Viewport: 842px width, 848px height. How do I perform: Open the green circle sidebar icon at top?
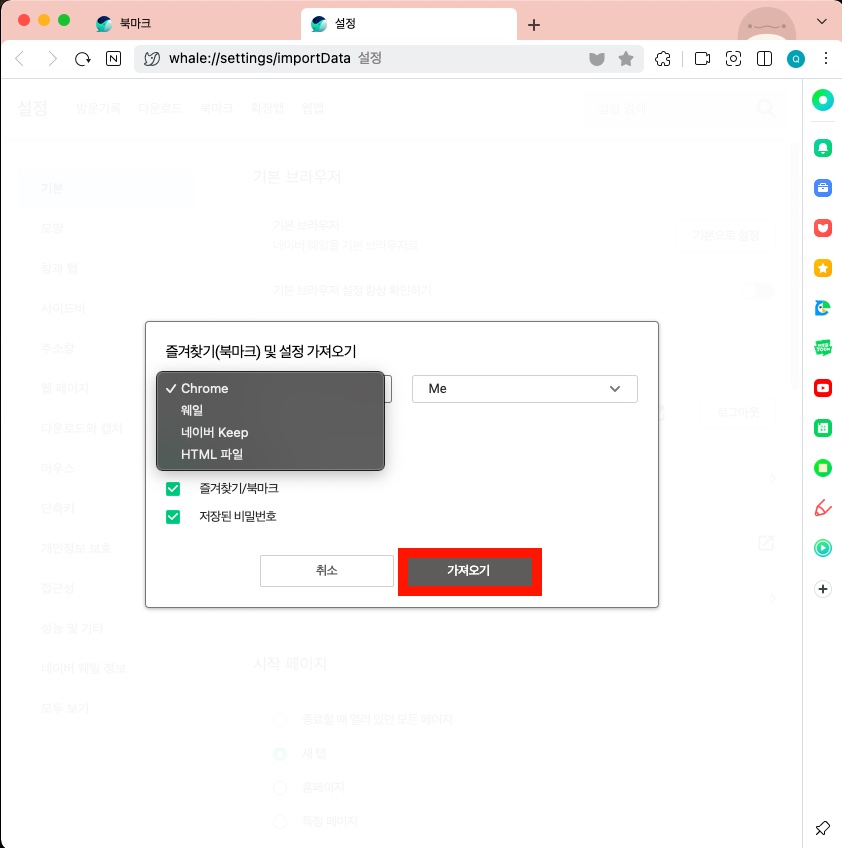823,100
